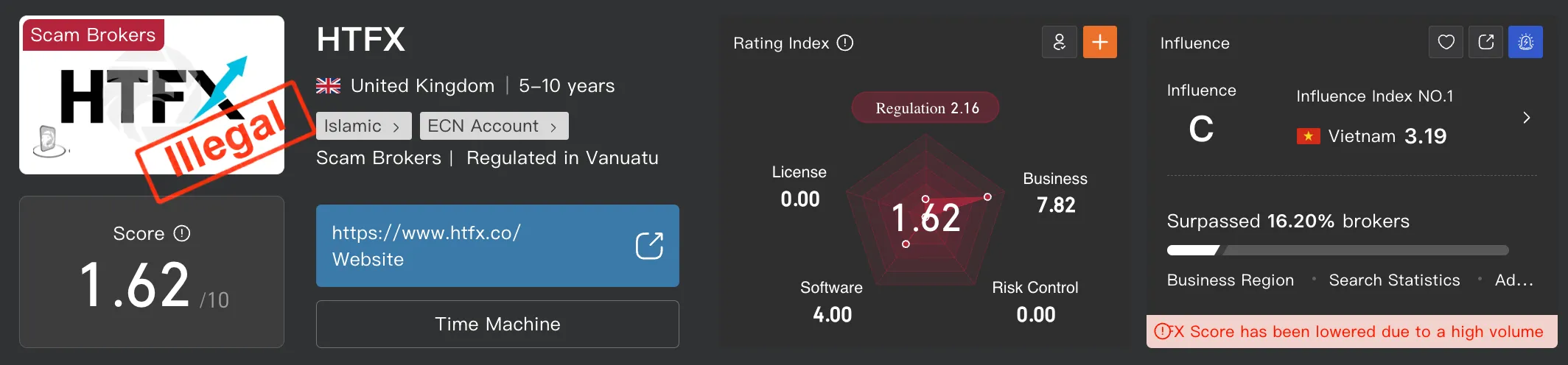Switch to Search Statistics tab

click(x=1394, y=280)
